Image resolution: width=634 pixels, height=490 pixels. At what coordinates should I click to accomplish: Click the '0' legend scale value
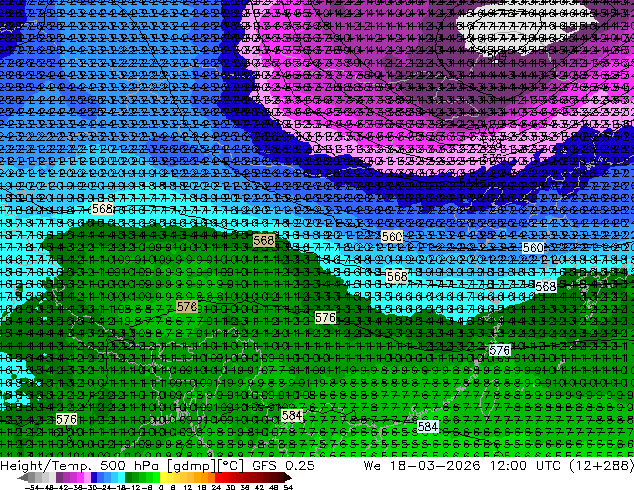161,487
